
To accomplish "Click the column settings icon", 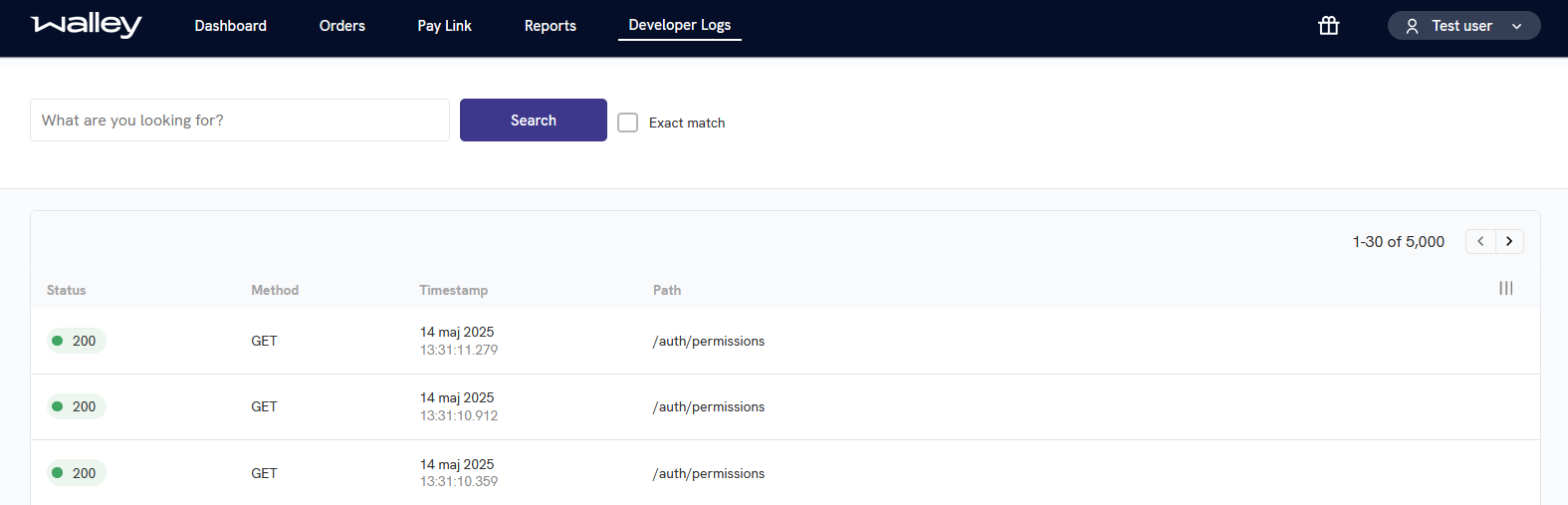I will click(x=1505, y=289).
